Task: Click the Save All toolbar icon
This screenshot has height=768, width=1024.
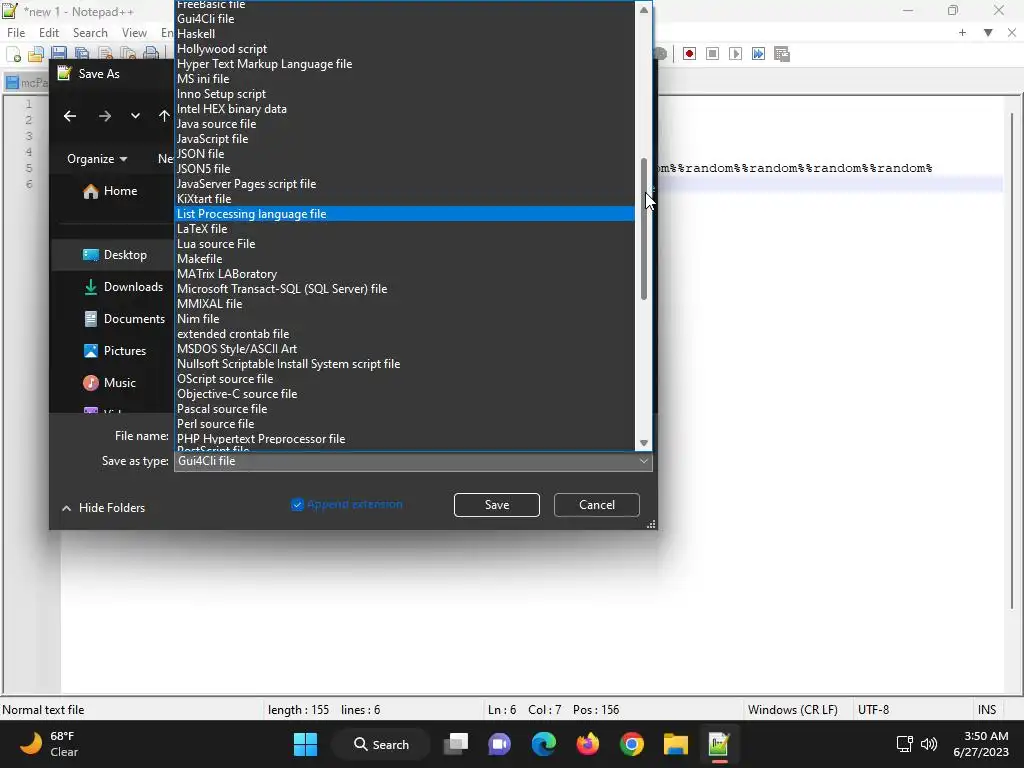Action: [x=82, y=54]
